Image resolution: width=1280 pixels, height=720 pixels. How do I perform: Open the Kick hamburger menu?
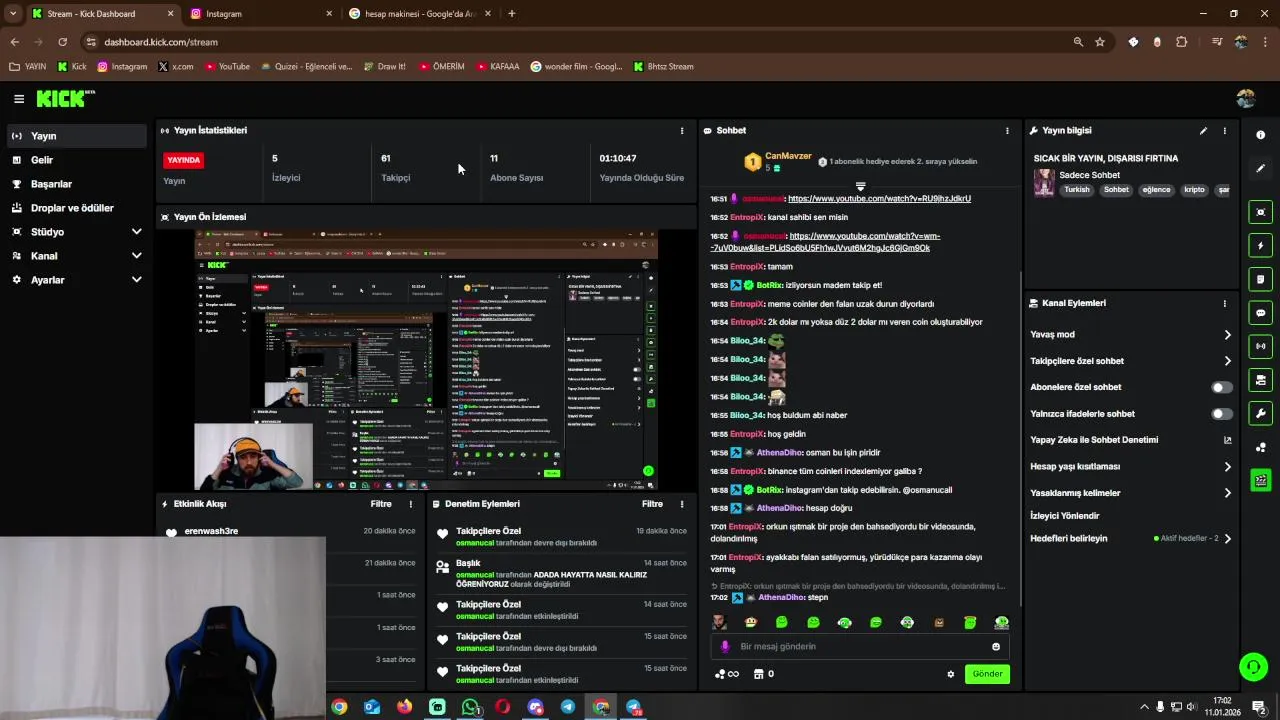[19, 98]
